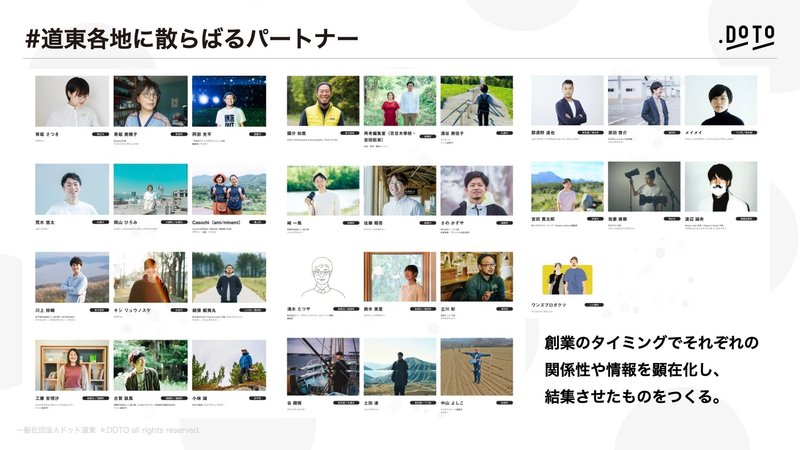800x450 pixels.
Task: Open the Casochi (ami/minami) duo photo
Action: [x=229, y=189]
